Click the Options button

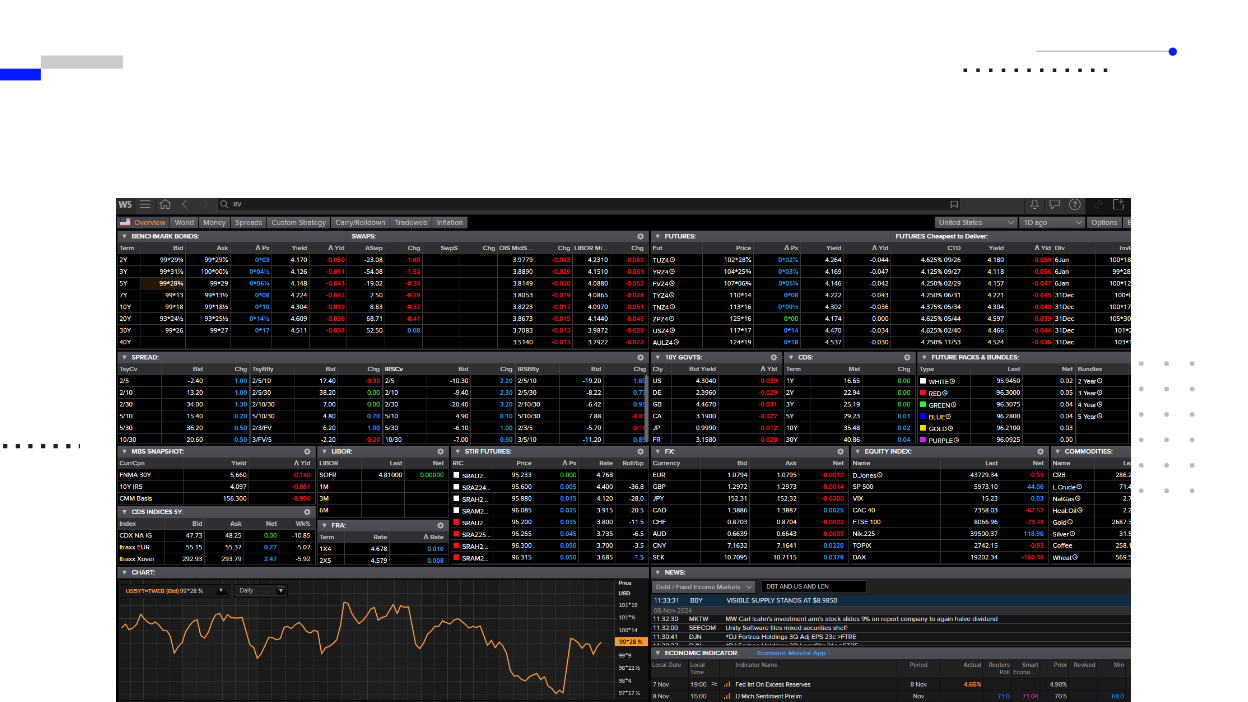tap(1104, 223)
